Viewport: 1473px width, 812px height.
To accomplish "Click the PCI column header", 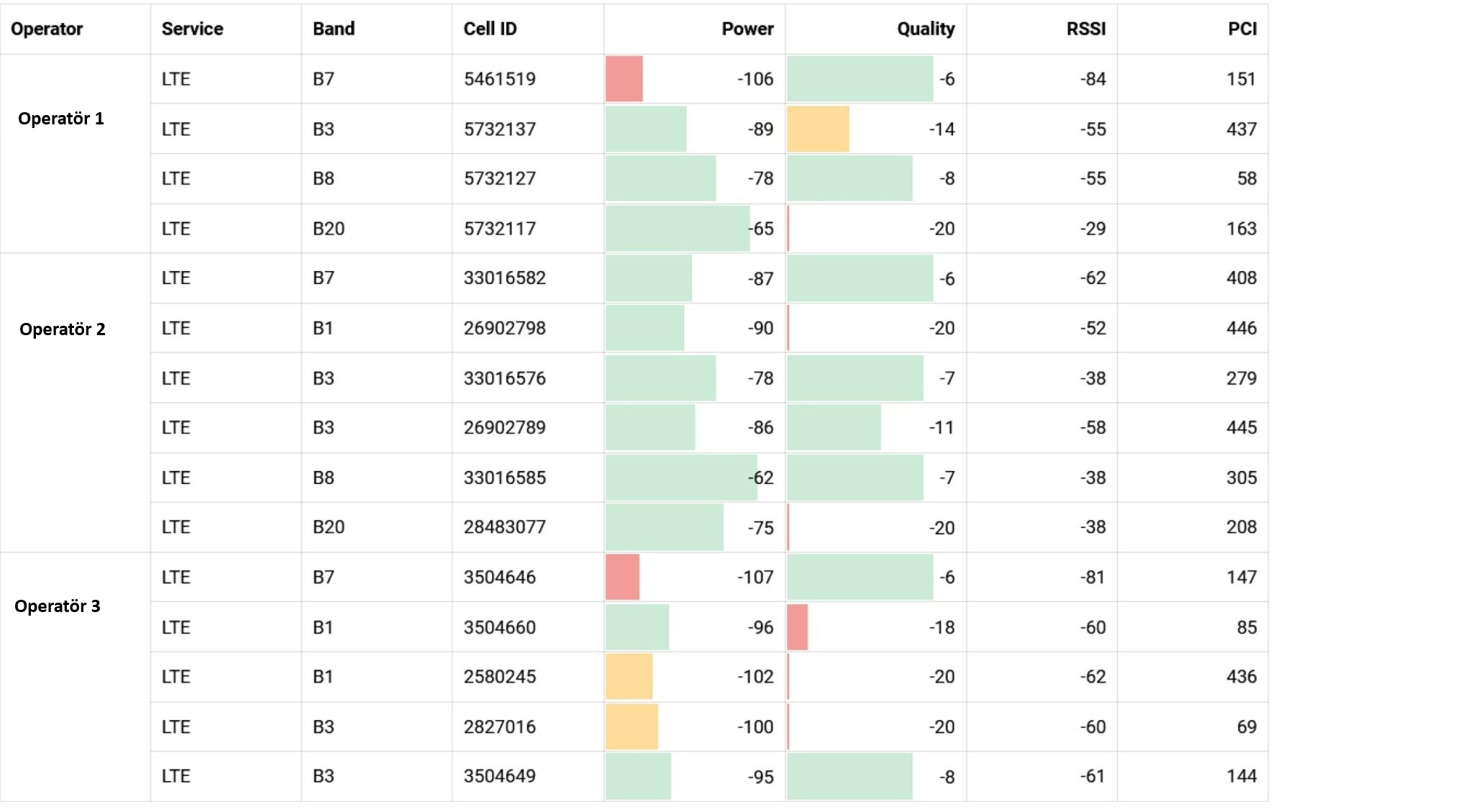I will 1242,29.
